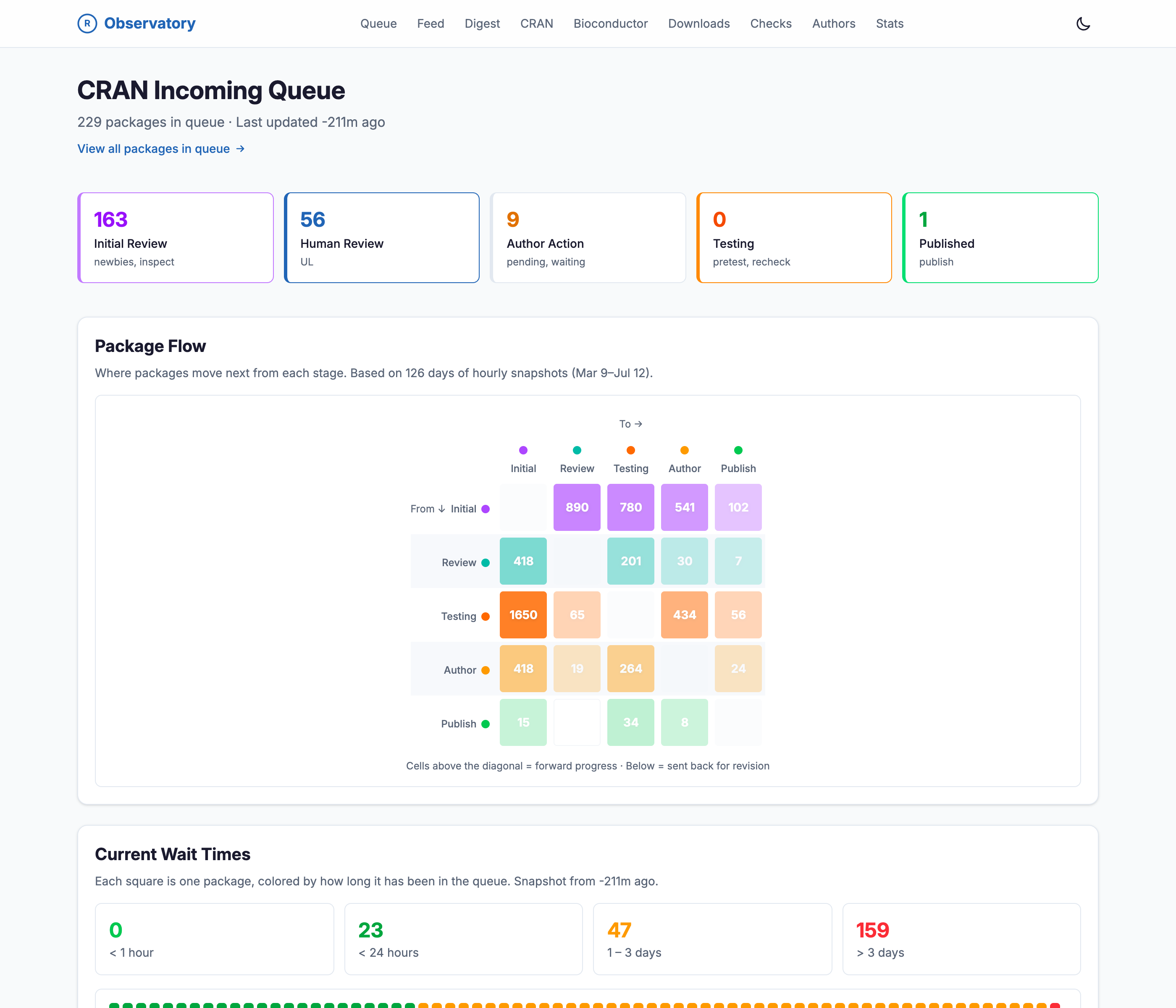
Task: Click the CRAN Incoming Queue title
Action: [211, 90]
